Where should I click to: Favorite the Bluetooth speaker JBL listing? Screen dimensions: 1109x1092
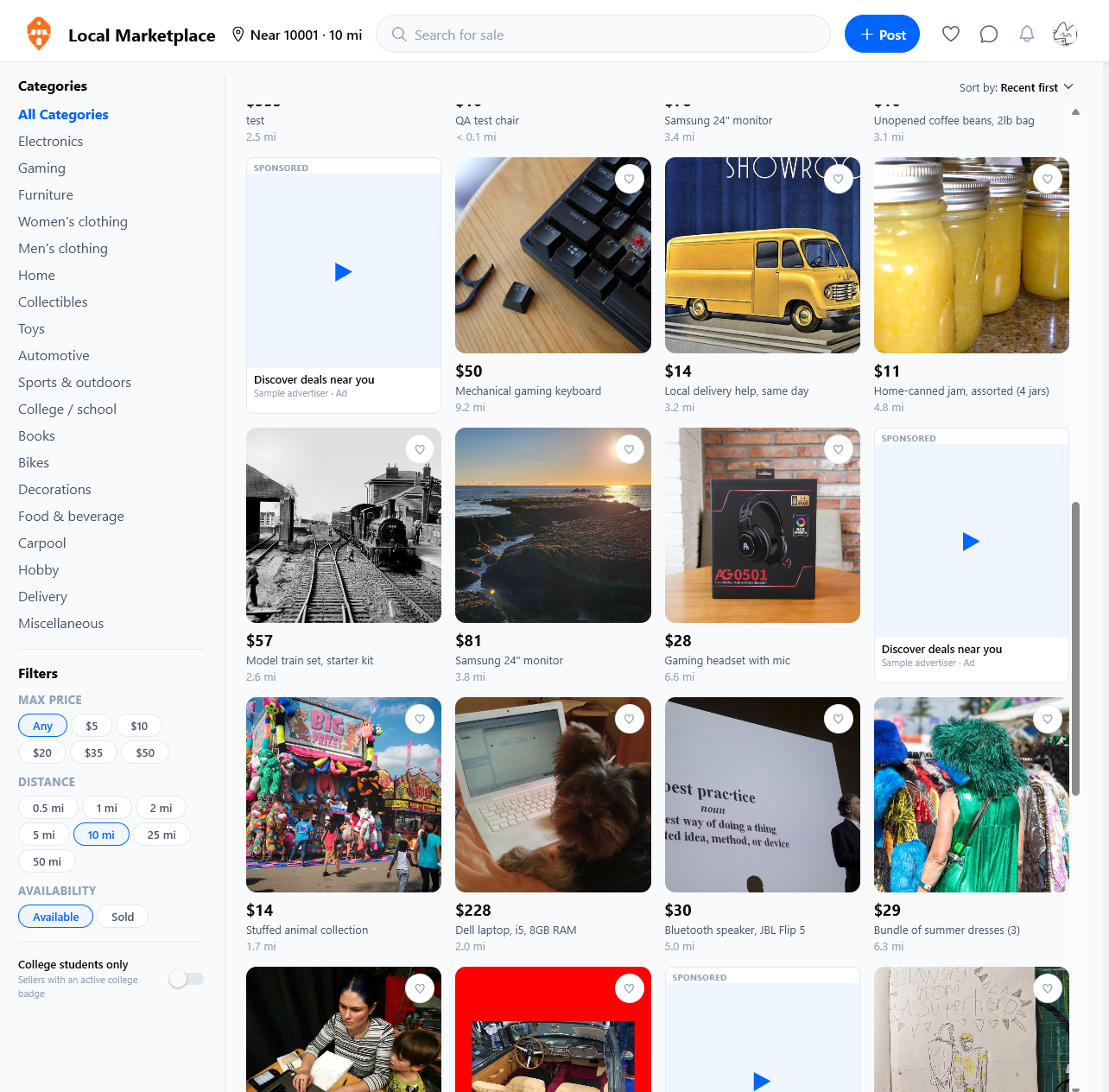(x=839, y=719)
